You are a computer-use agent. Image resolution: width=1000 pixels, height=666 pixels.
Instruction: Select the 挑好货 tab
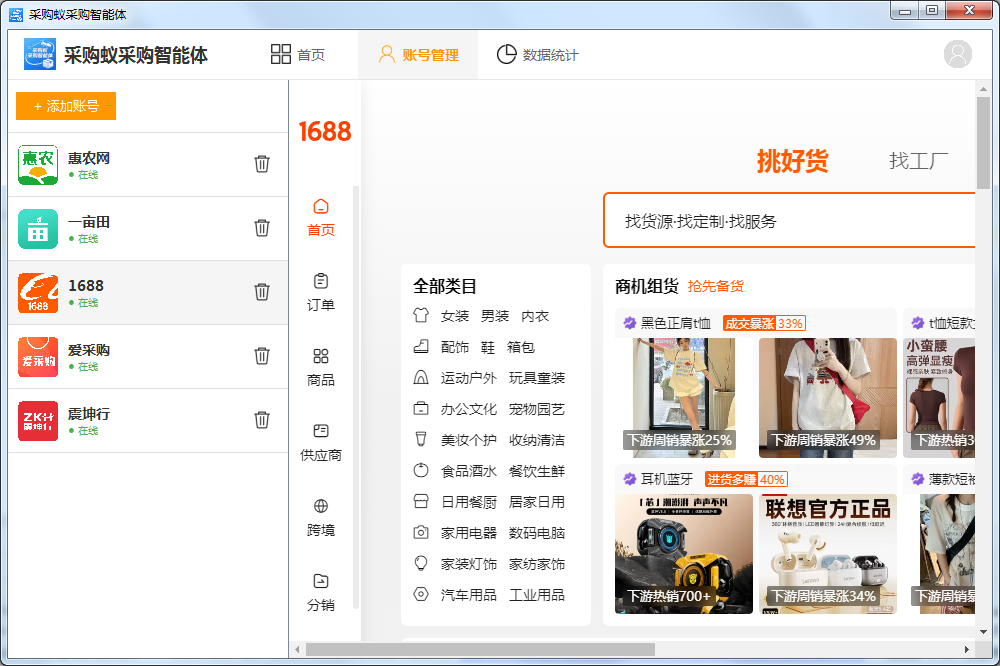click(792, 161)
